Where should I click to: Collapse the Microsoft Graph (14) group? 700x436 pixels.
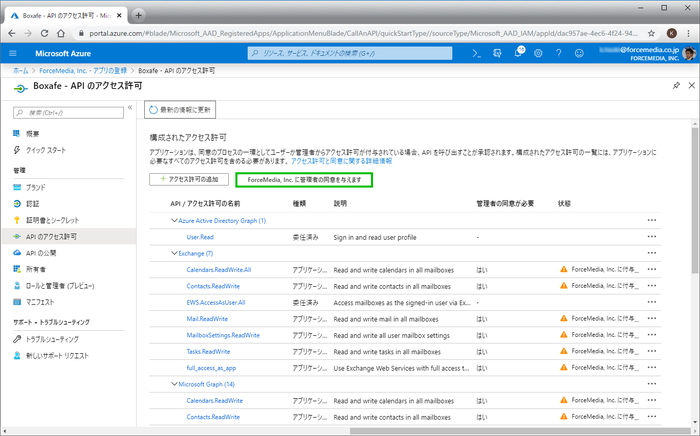(174, 384)
